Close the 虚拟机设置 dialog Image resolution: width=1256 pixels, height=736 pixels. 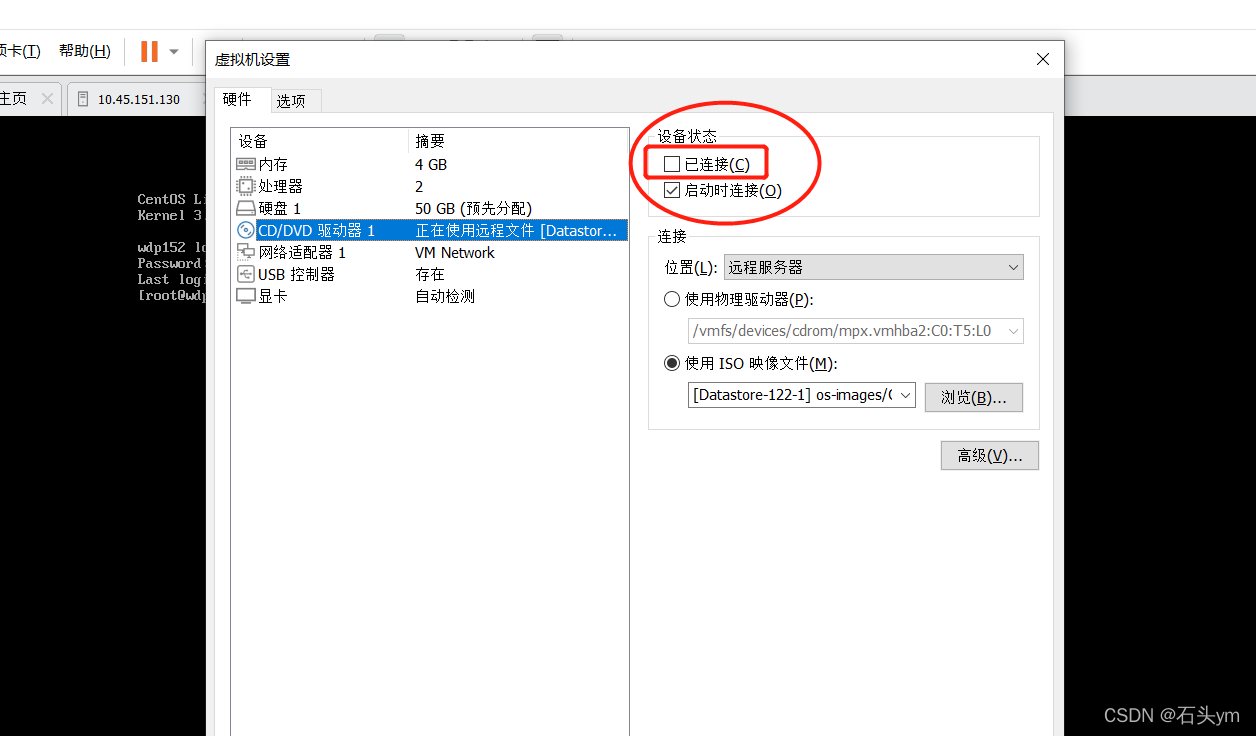(x=1043, y=59)
